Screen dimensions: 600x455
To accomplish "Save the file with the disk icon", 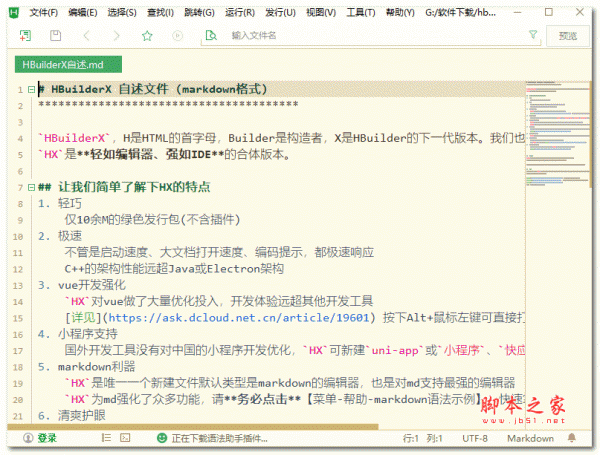I will click(55, 36).
